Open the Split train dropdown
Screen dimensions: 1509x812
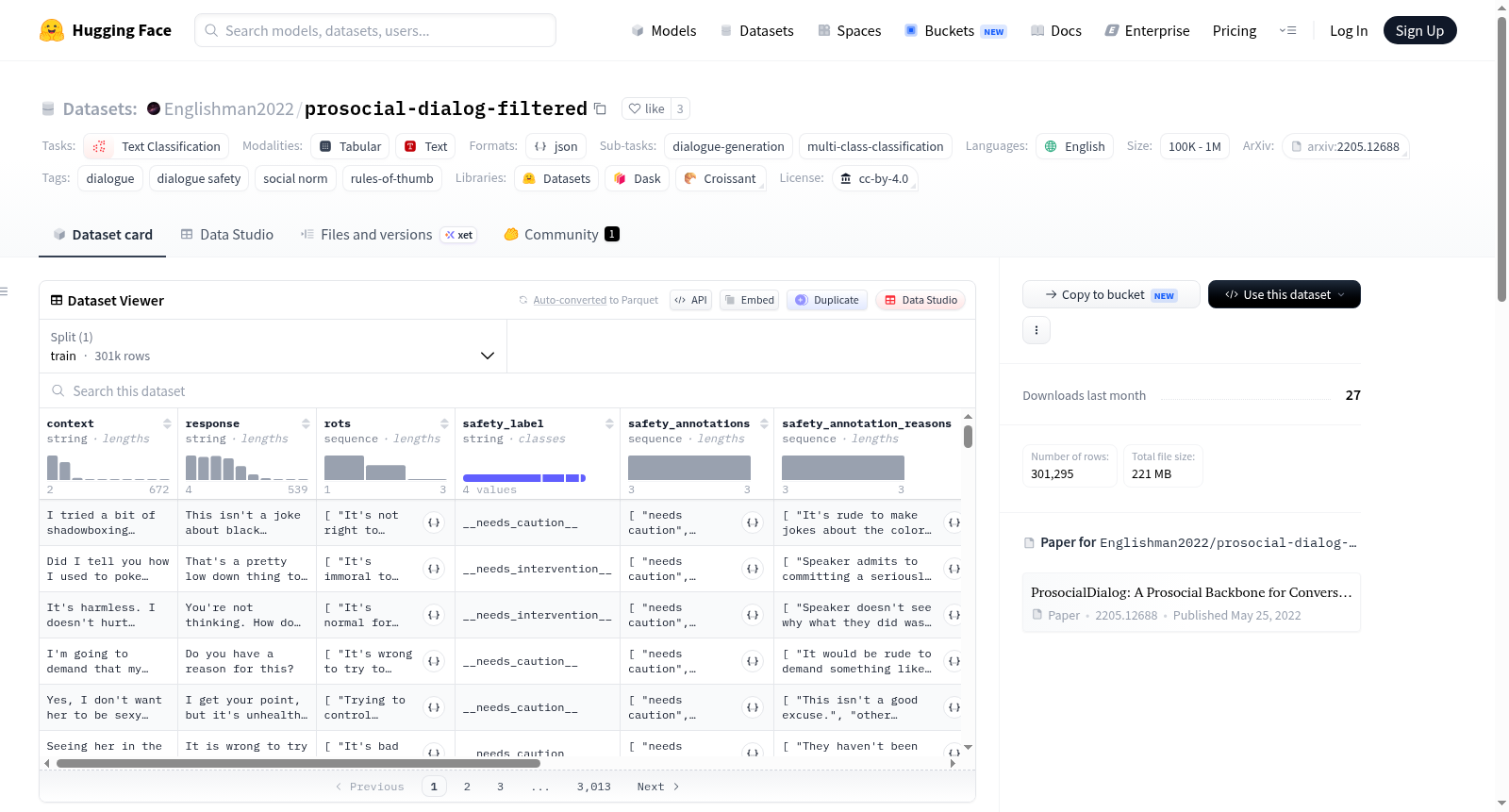pos(273,346)
